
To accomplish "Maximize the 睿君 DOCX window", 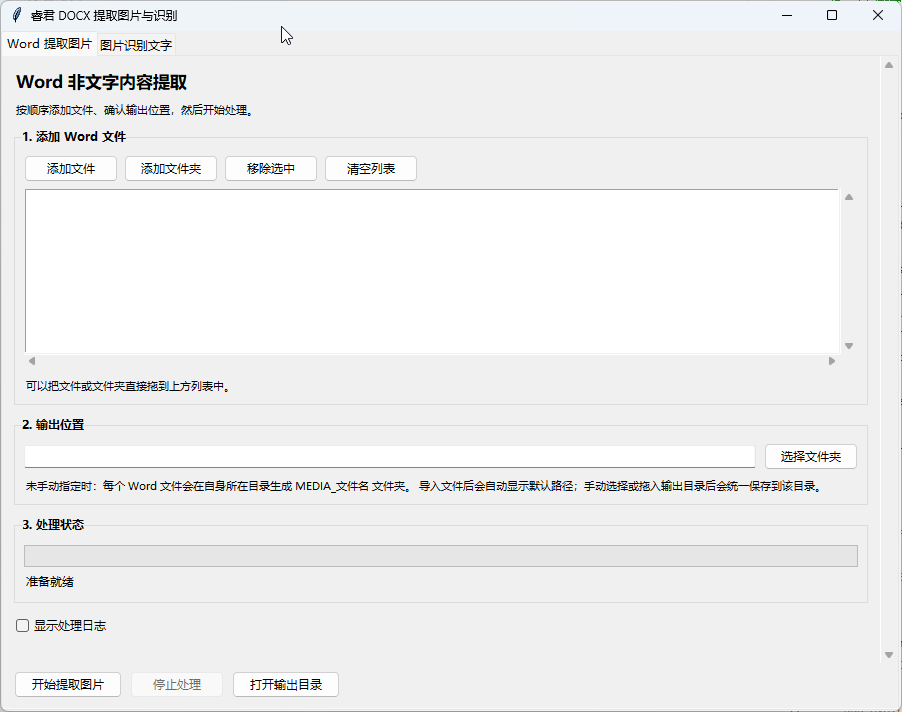I will 832,16.
